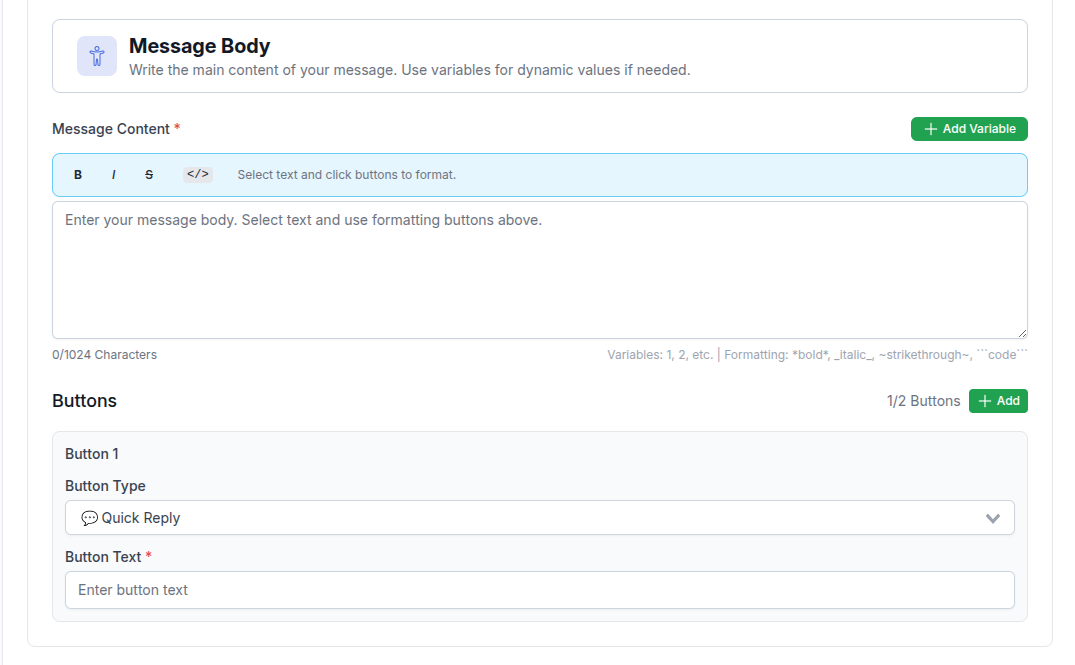Screen dimensions: 1075x665
Task: Click the '1/2 Buttons' count text
Action: pos(923,401)
